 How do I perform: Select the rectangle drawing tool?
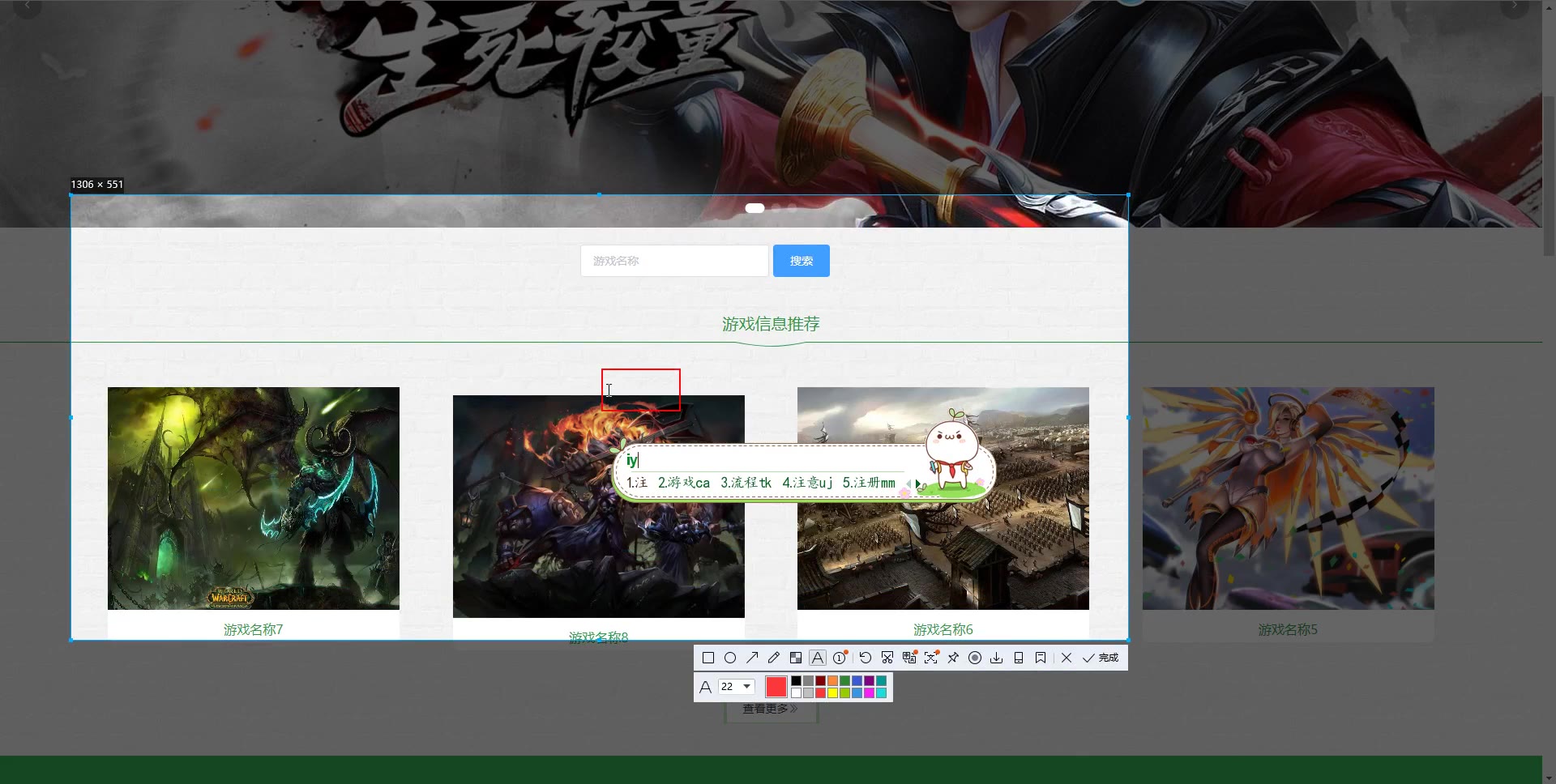coord(707,658)
